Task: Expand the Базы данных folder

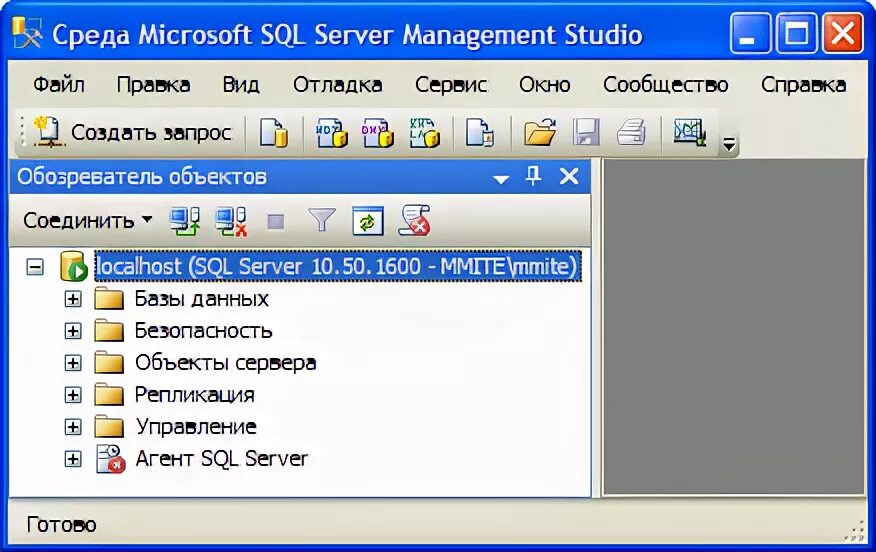Action: pos(73,299)
